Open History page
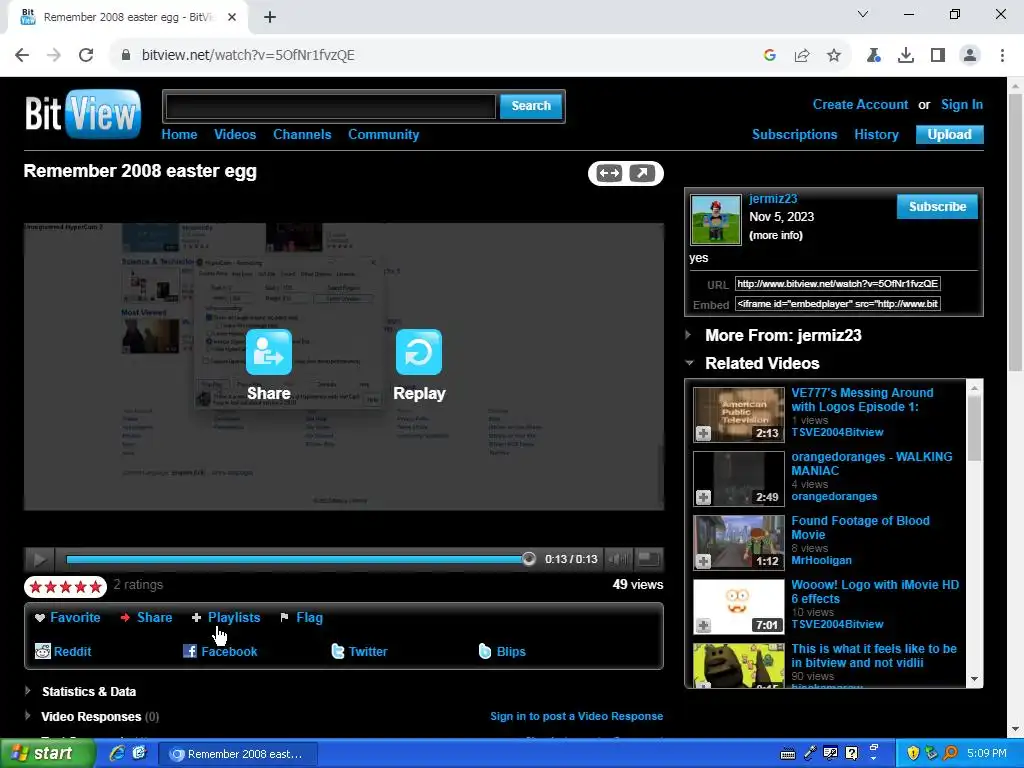Image resolution: width=1024 pixels, height=768 pixels. (x=876, y=135)
